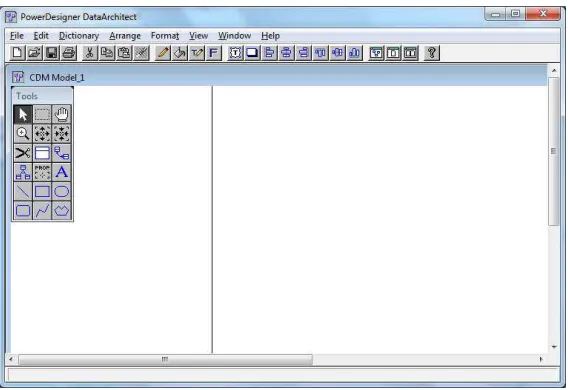
Task: Select the Rectangle shape tool
Action: [x=42, y=191]
